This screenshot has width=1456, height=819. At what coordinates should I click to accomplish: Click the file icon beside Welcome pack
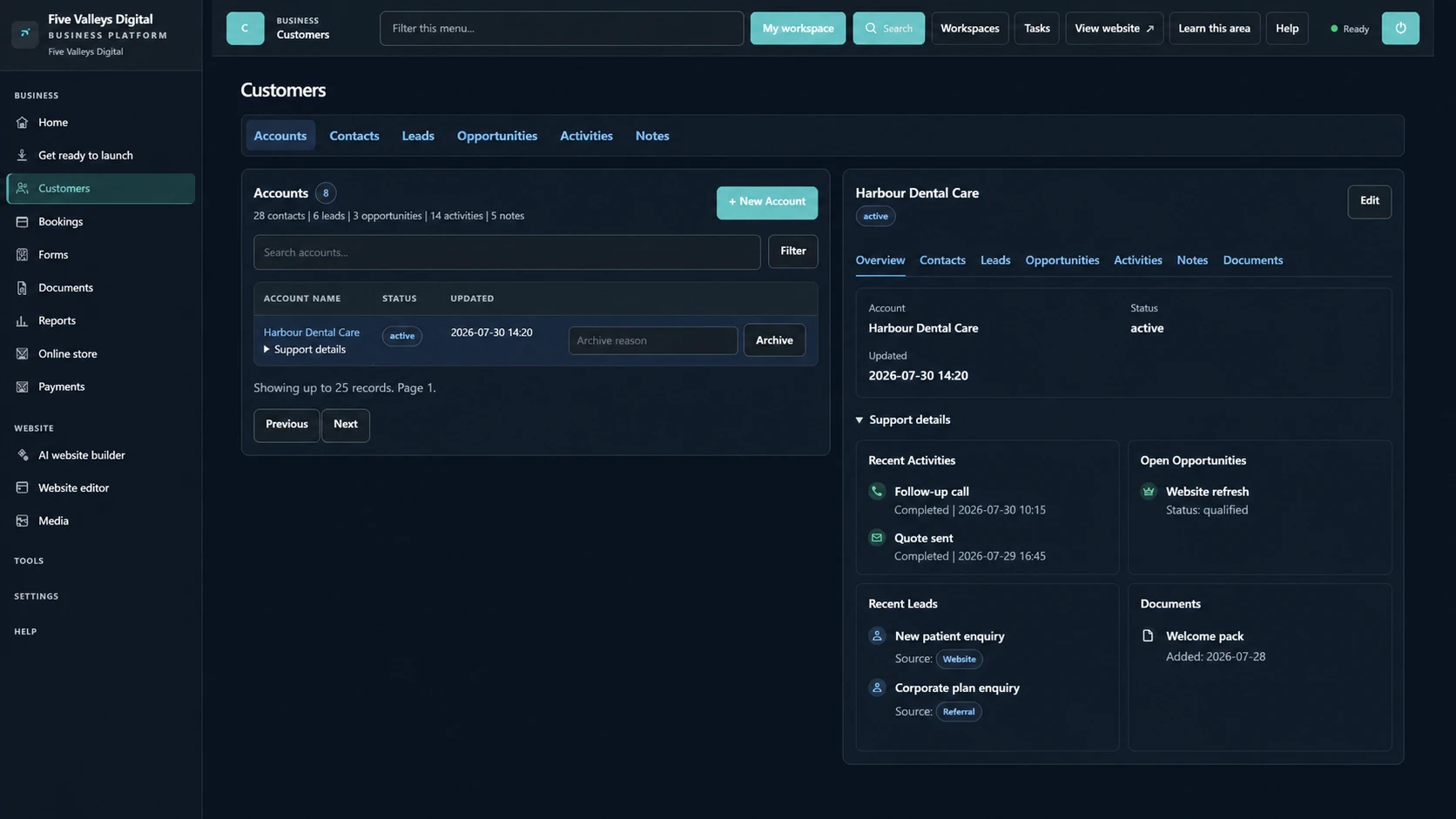click(x=1148, y=636)
